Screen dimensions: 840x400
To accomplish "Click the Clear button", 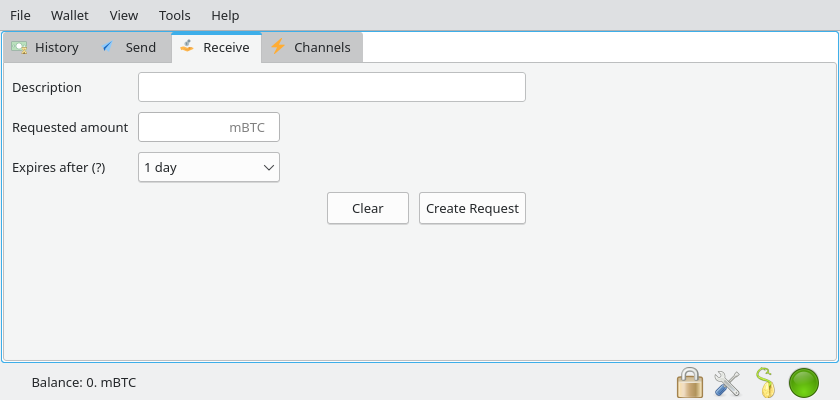I will click(x=367, y=208).
